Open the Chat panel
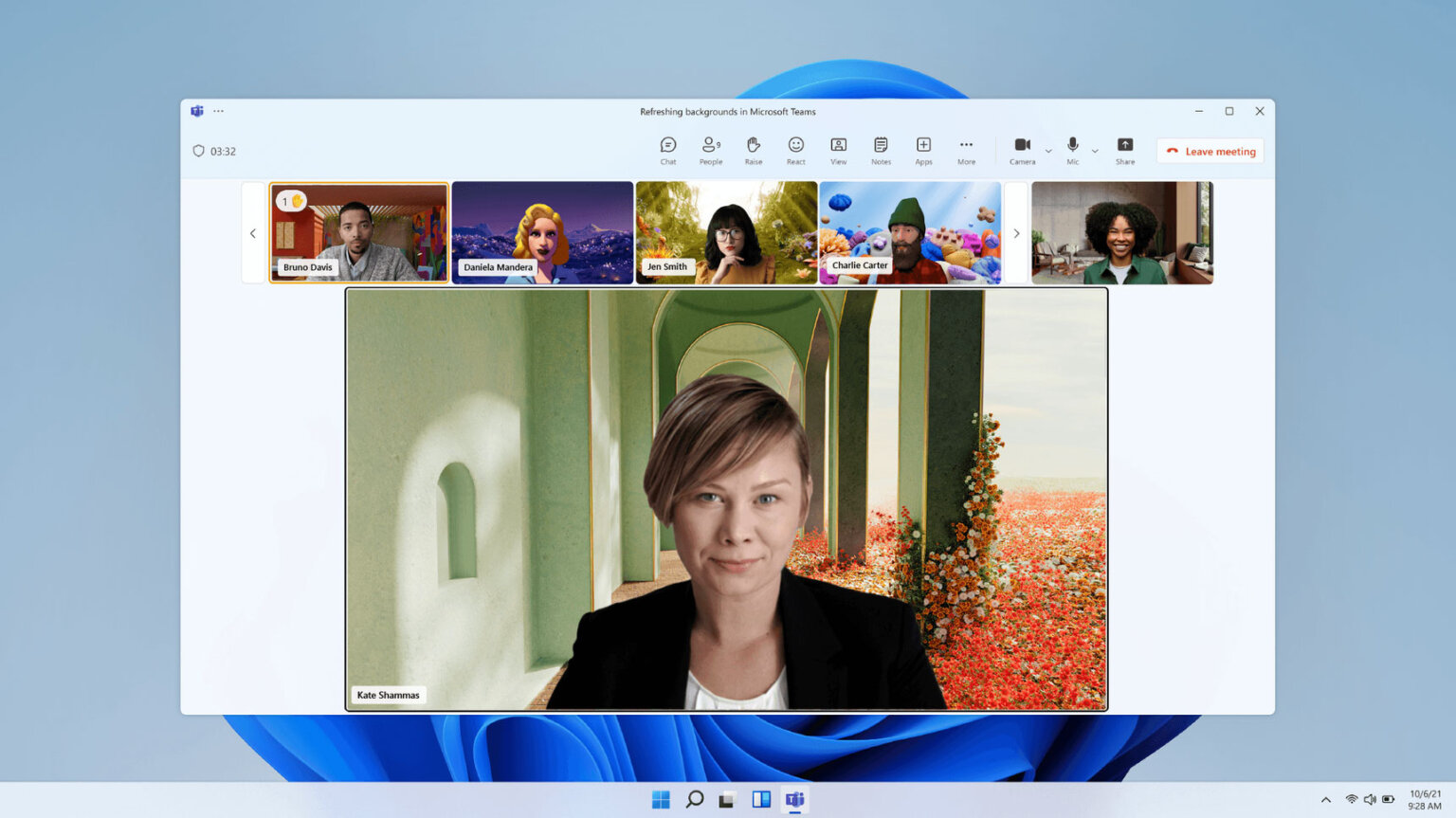This screenshot has width=1456, height=818. click(x=668, y=149)
